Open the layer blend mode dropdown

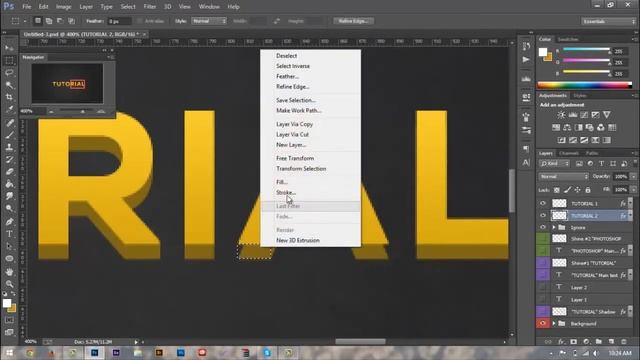pos(564,176)
